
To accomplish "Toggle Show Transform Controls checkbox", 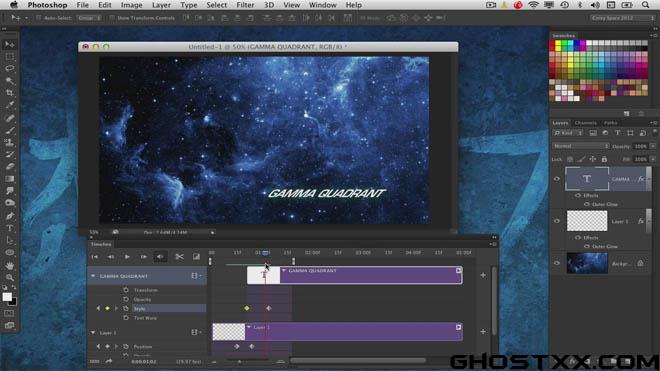I will click(112, 18).
